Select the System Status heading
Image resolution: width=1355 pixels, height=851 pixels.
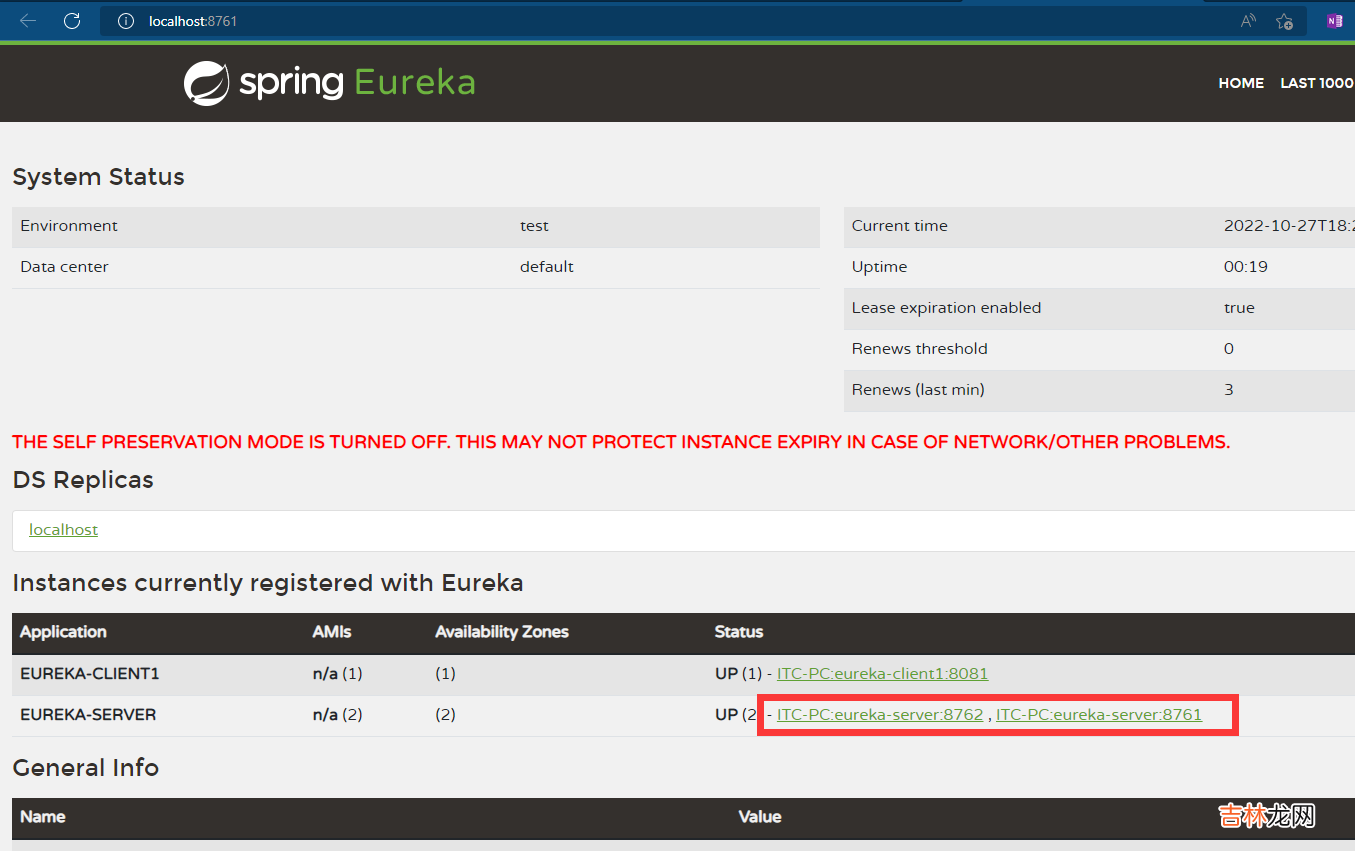[x=98, y=177]
